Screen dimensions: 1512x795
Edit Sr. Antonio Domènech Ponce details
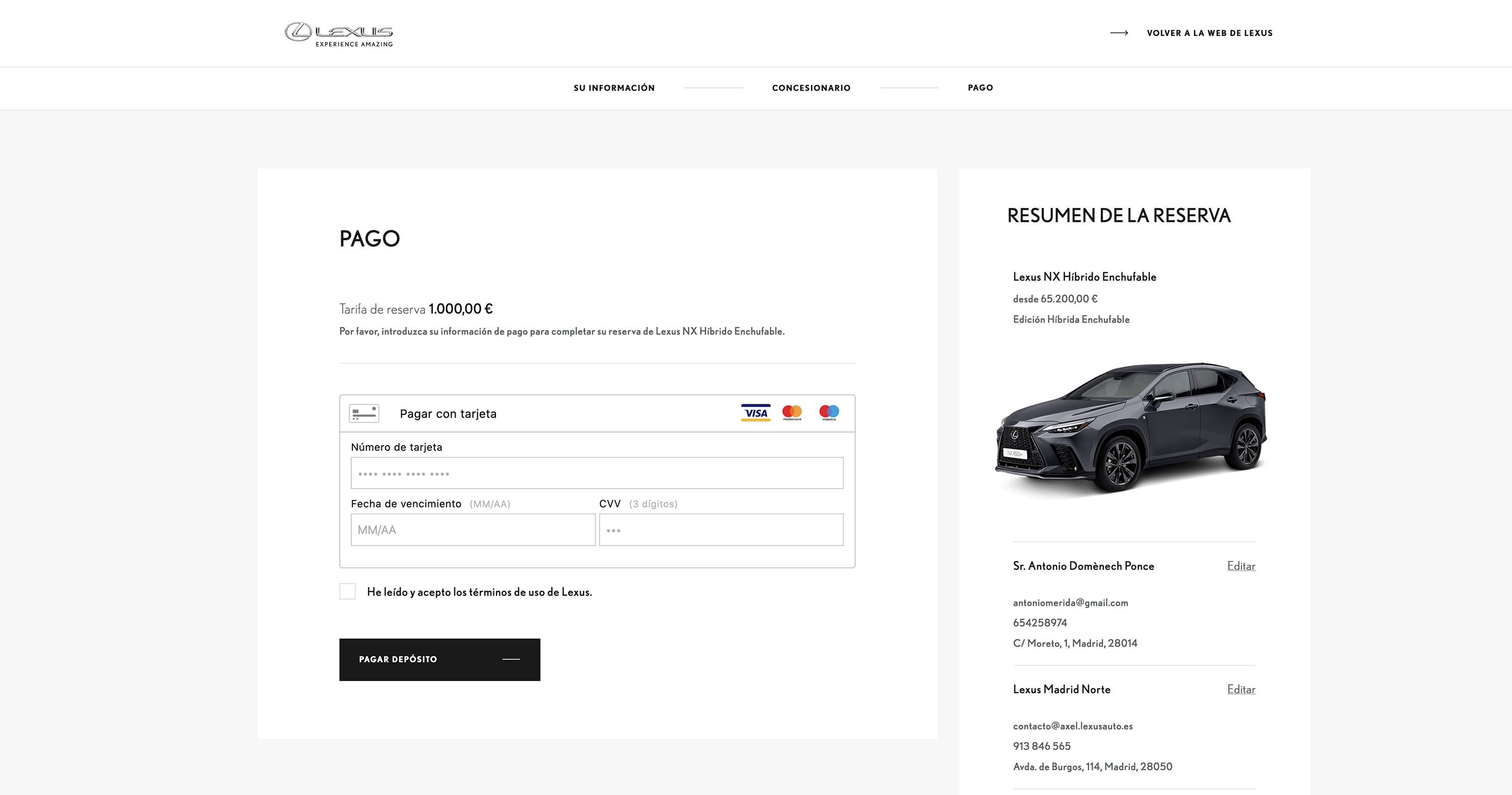point(1241,566)
